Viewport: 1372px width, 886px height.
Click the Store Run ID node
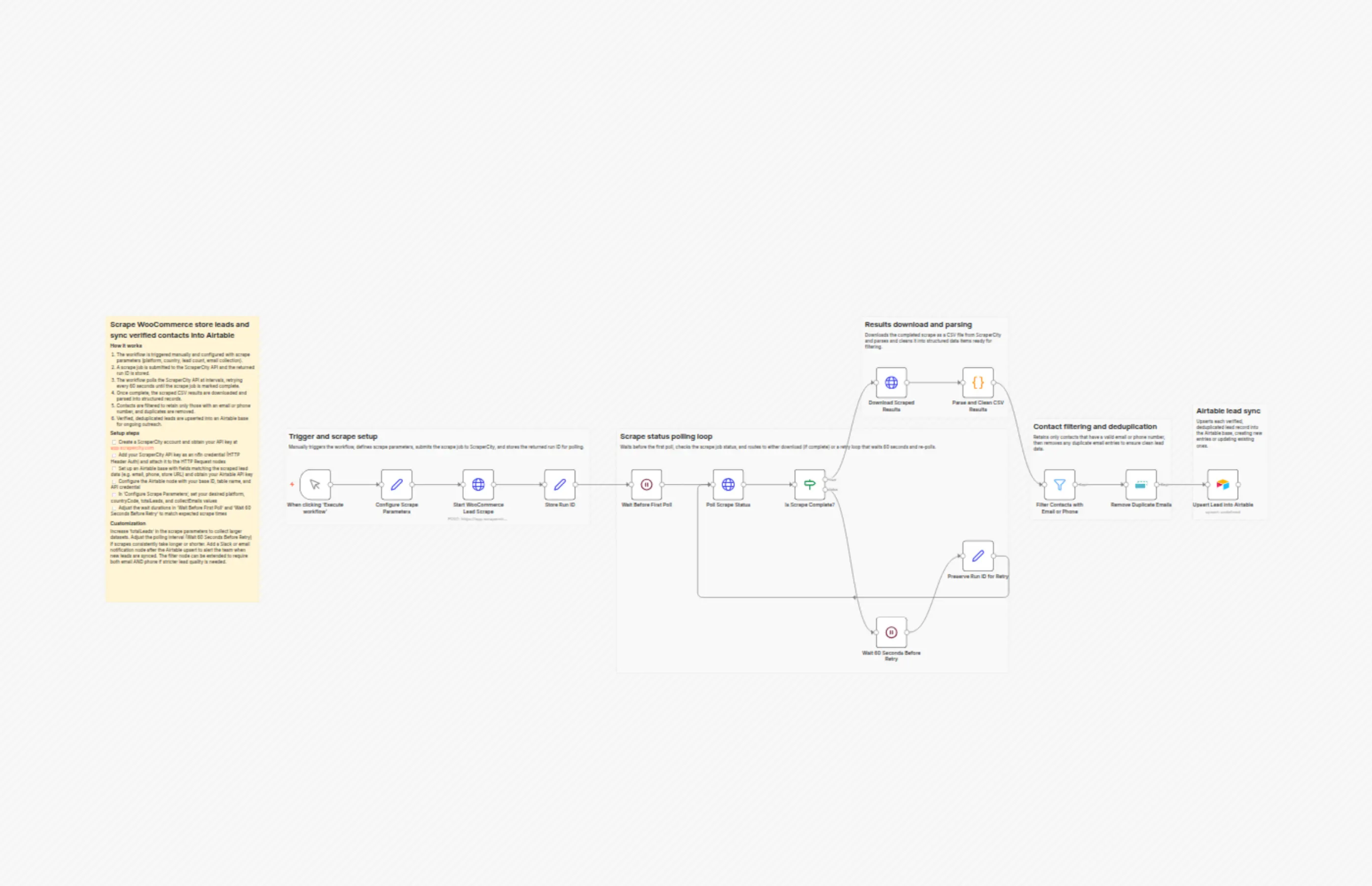pos(560,484)
